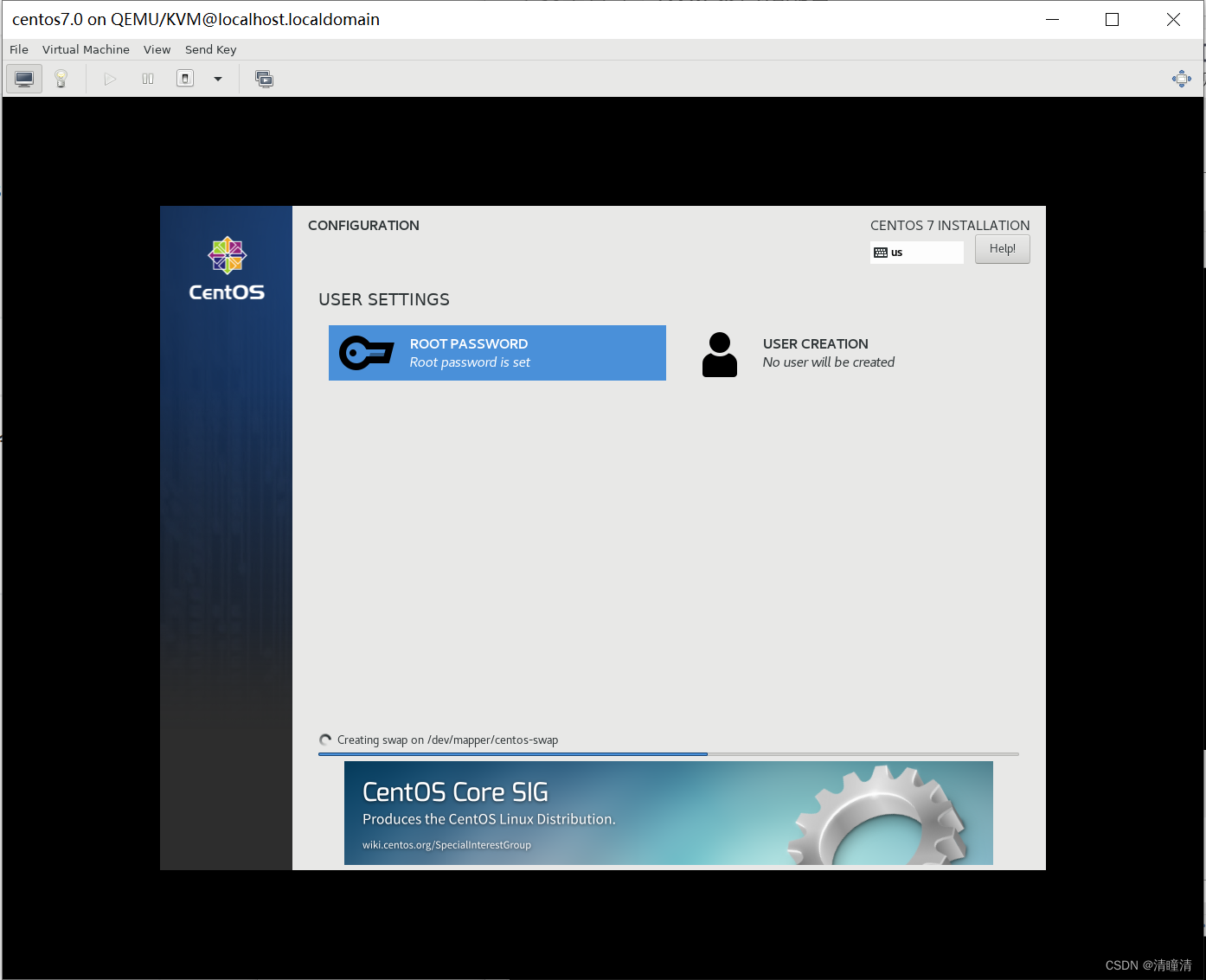Screen dimensions: 1206x980
Task: Open the View menu
Action: coord(157,49)
